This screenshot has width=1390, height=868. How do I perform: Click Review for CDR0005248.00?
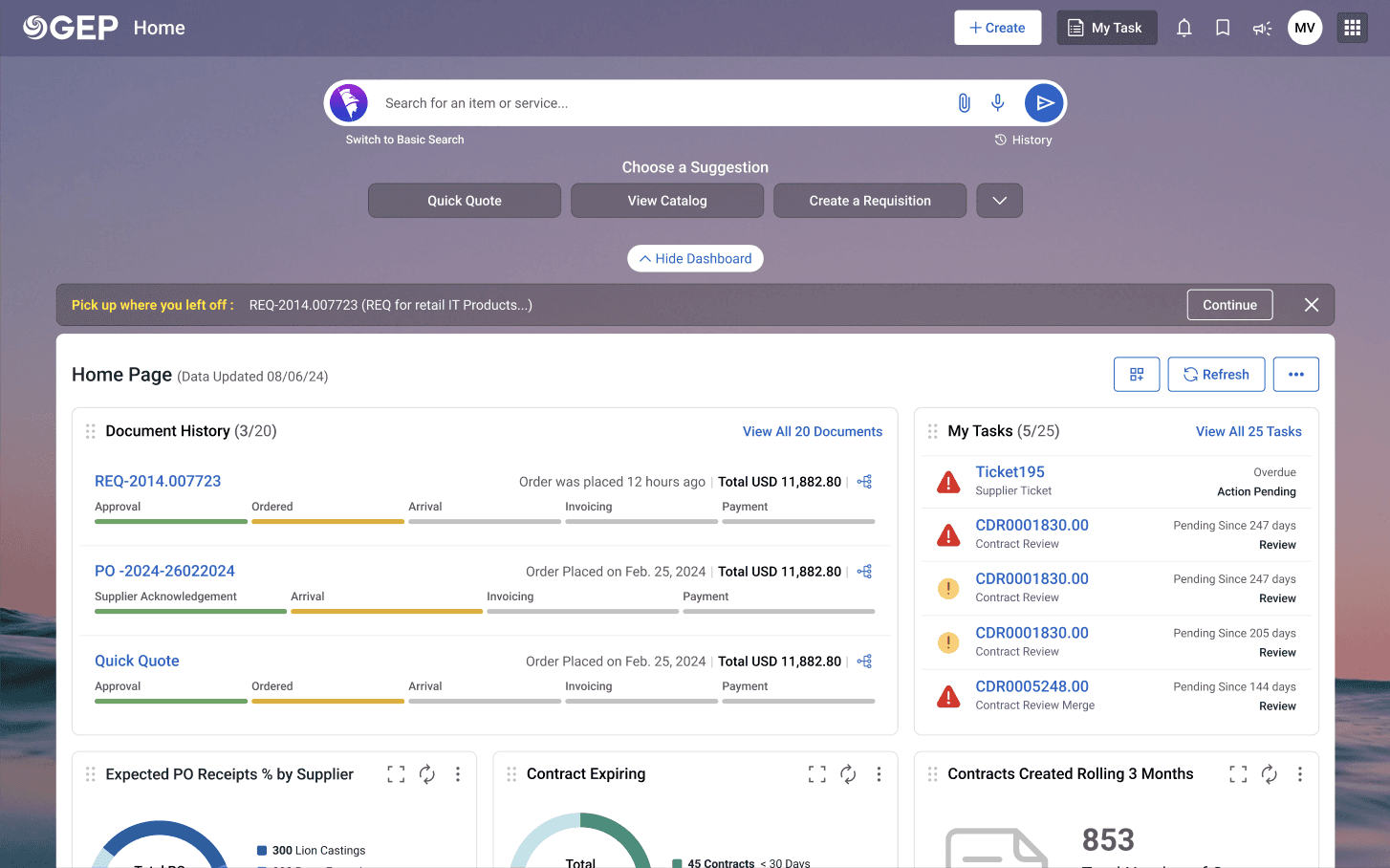click(1277, 706)
